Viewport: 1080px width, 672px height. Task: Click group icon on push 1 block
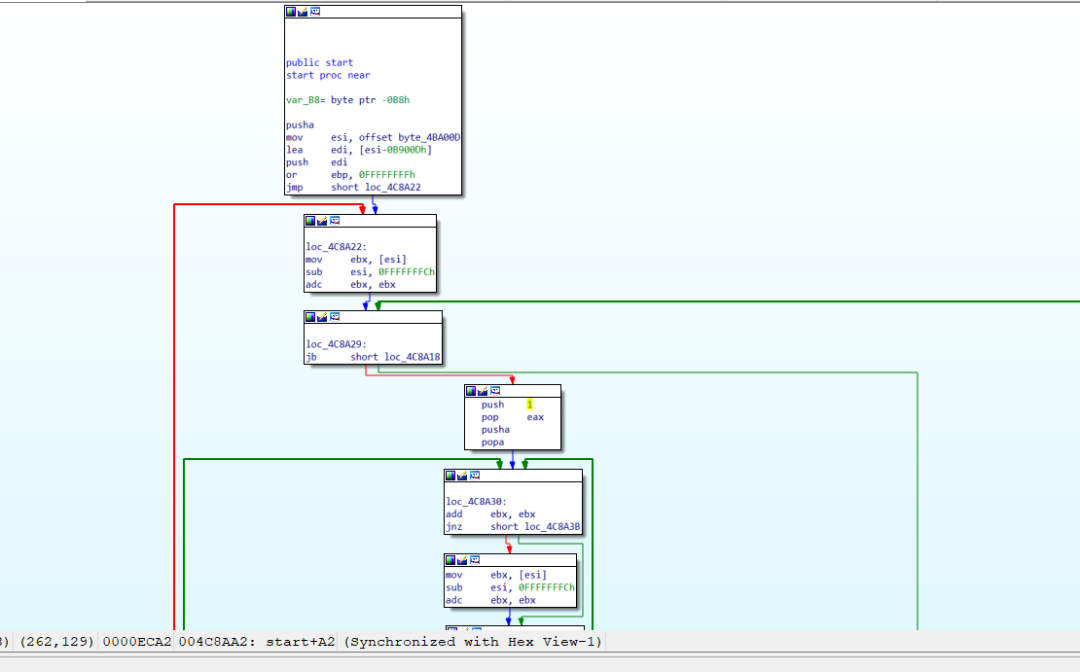point(495,391)
